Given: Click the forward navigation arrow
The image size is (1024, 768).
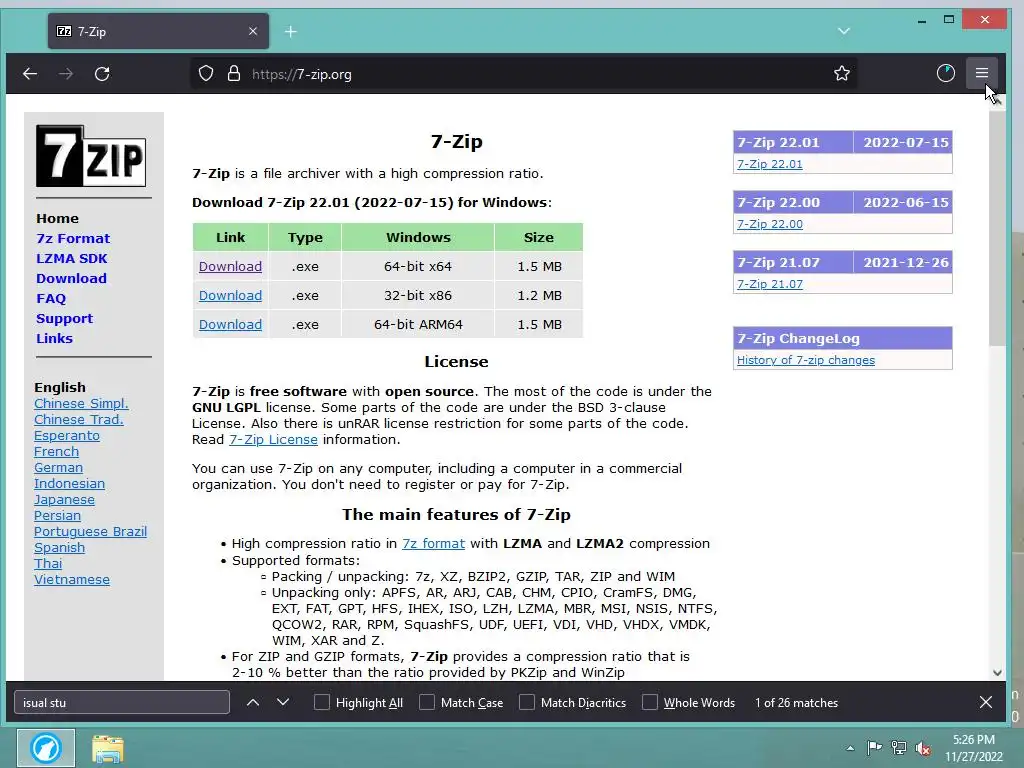Looking at the screenshot, I should click(x=66, y=74).
